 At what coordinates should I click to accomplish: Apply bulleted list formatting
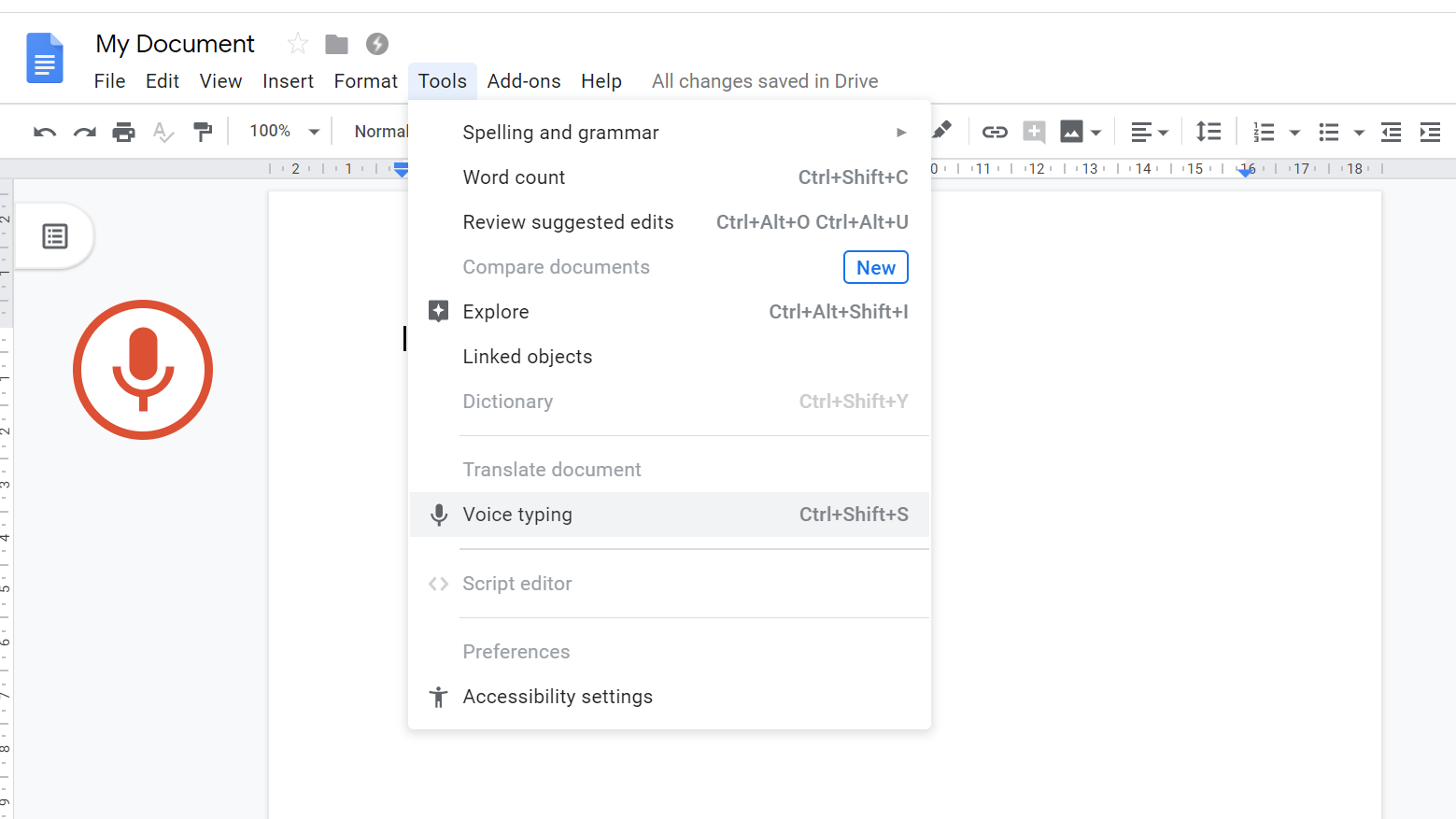[1329, 133]
